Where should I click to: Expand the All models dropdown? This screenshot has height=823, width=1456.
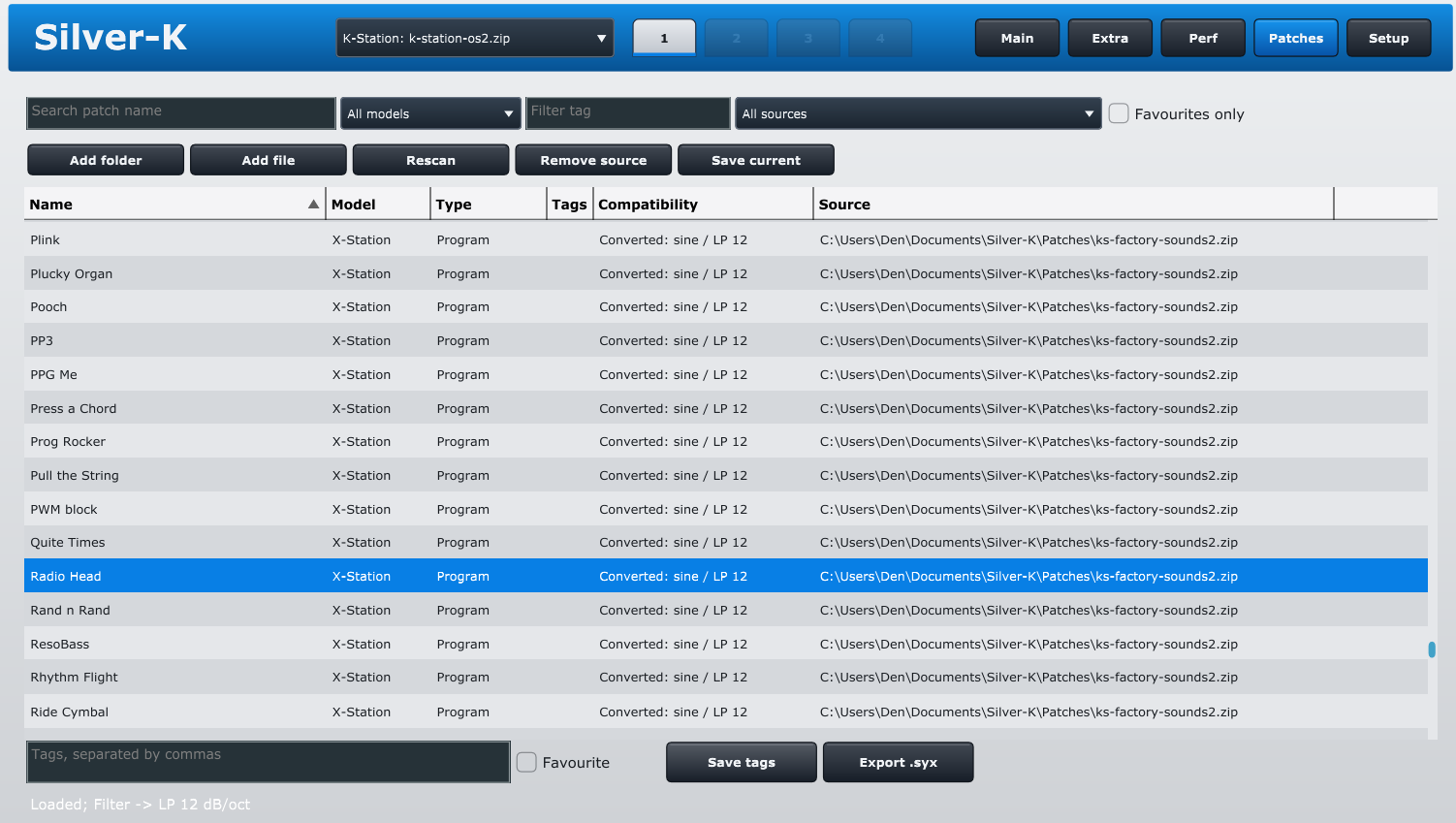[430, 113]
